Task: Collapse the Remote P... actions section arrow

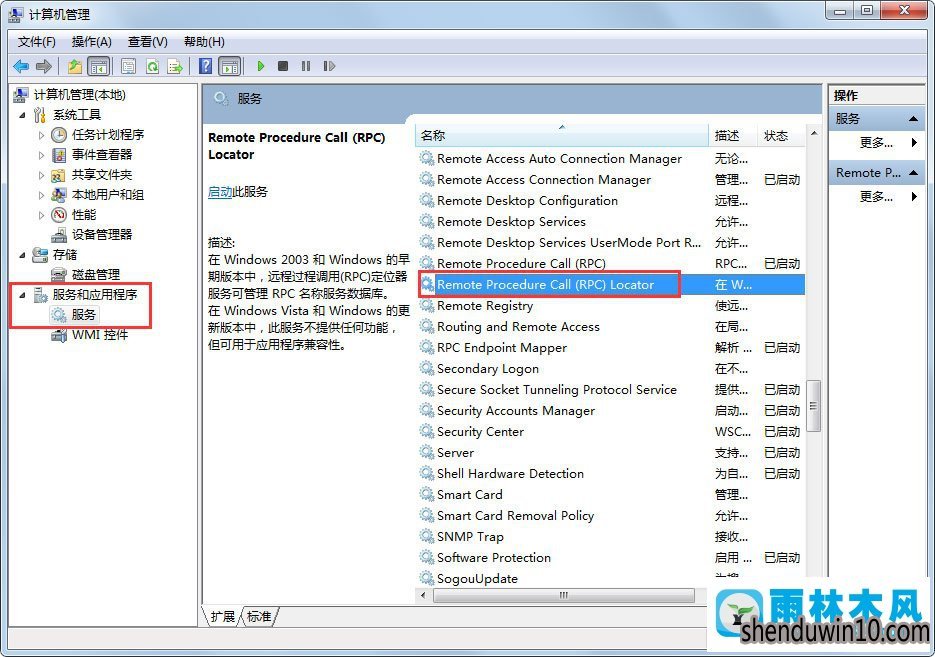Action: tap(913, 173)
